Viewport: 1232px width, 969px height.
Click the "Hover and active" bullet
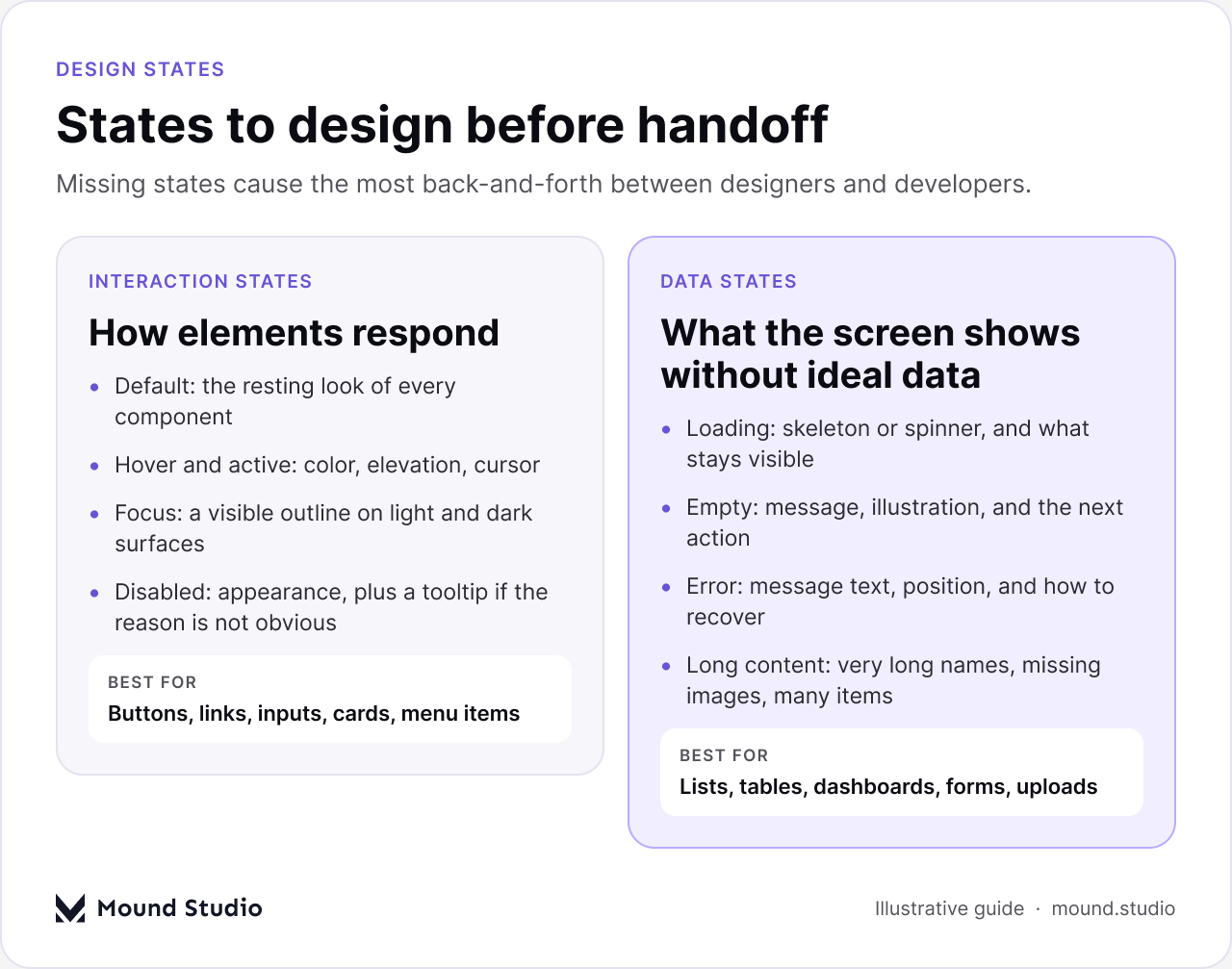[x=327, y=465]
